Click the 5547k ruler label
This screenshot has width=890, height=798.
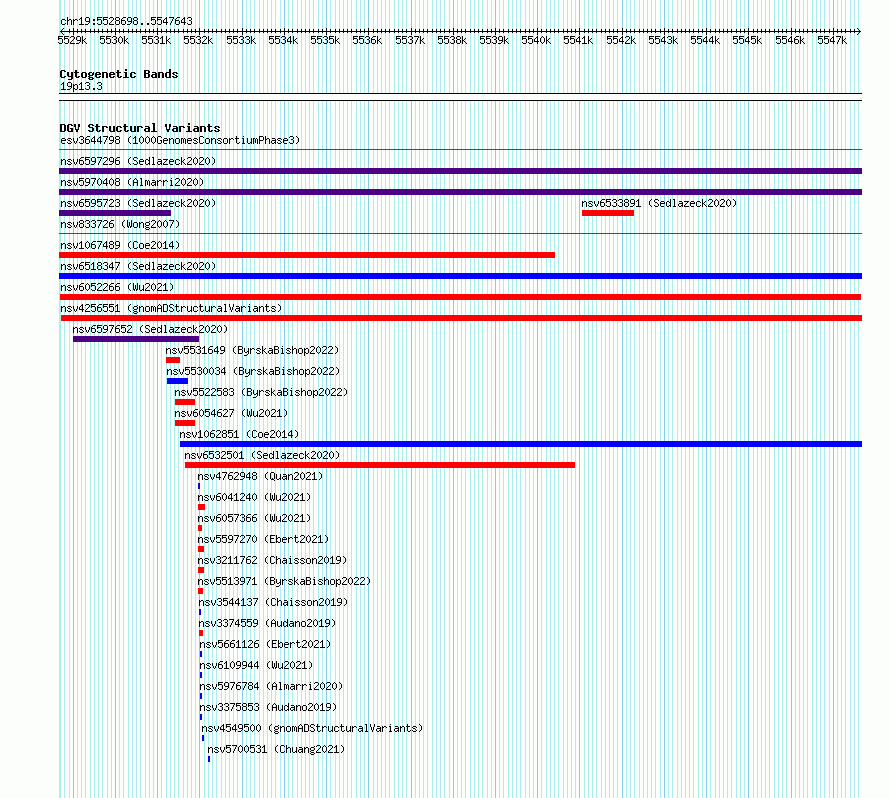point(832,40)
